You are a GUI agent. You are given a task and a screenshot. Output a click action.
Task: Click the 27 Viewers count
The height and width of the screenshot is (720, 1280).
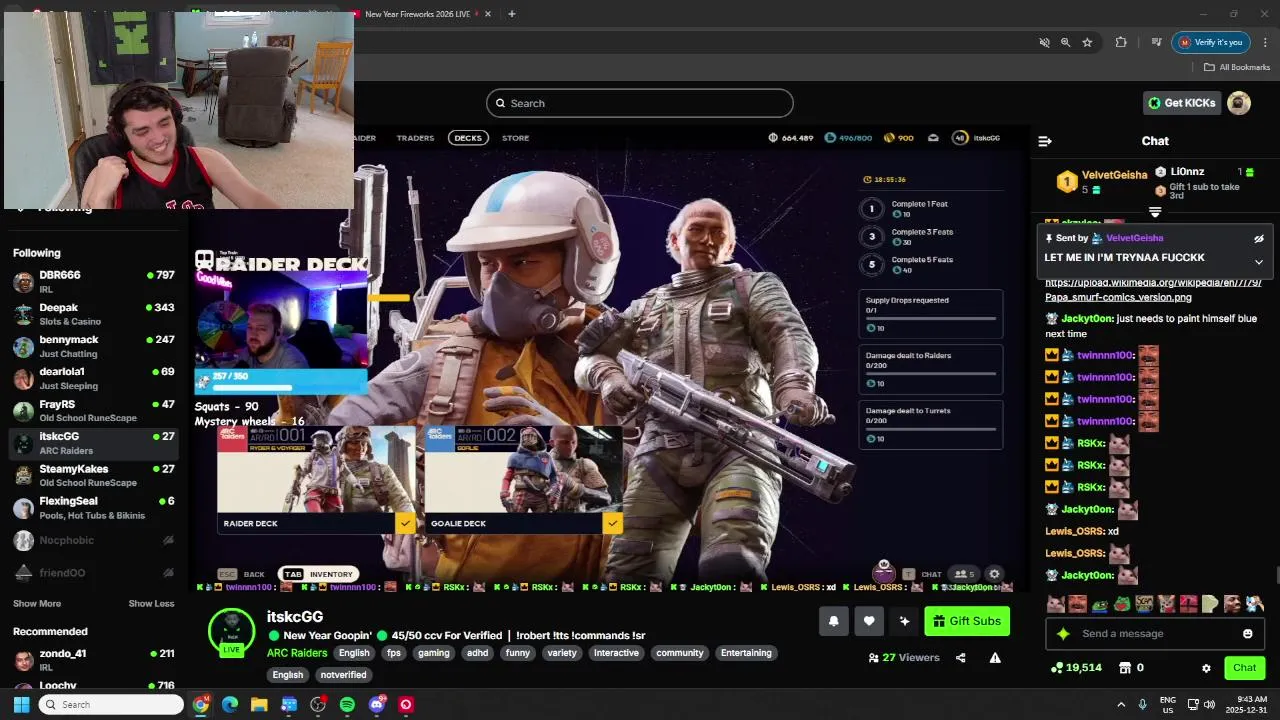[x=905, y=657]
